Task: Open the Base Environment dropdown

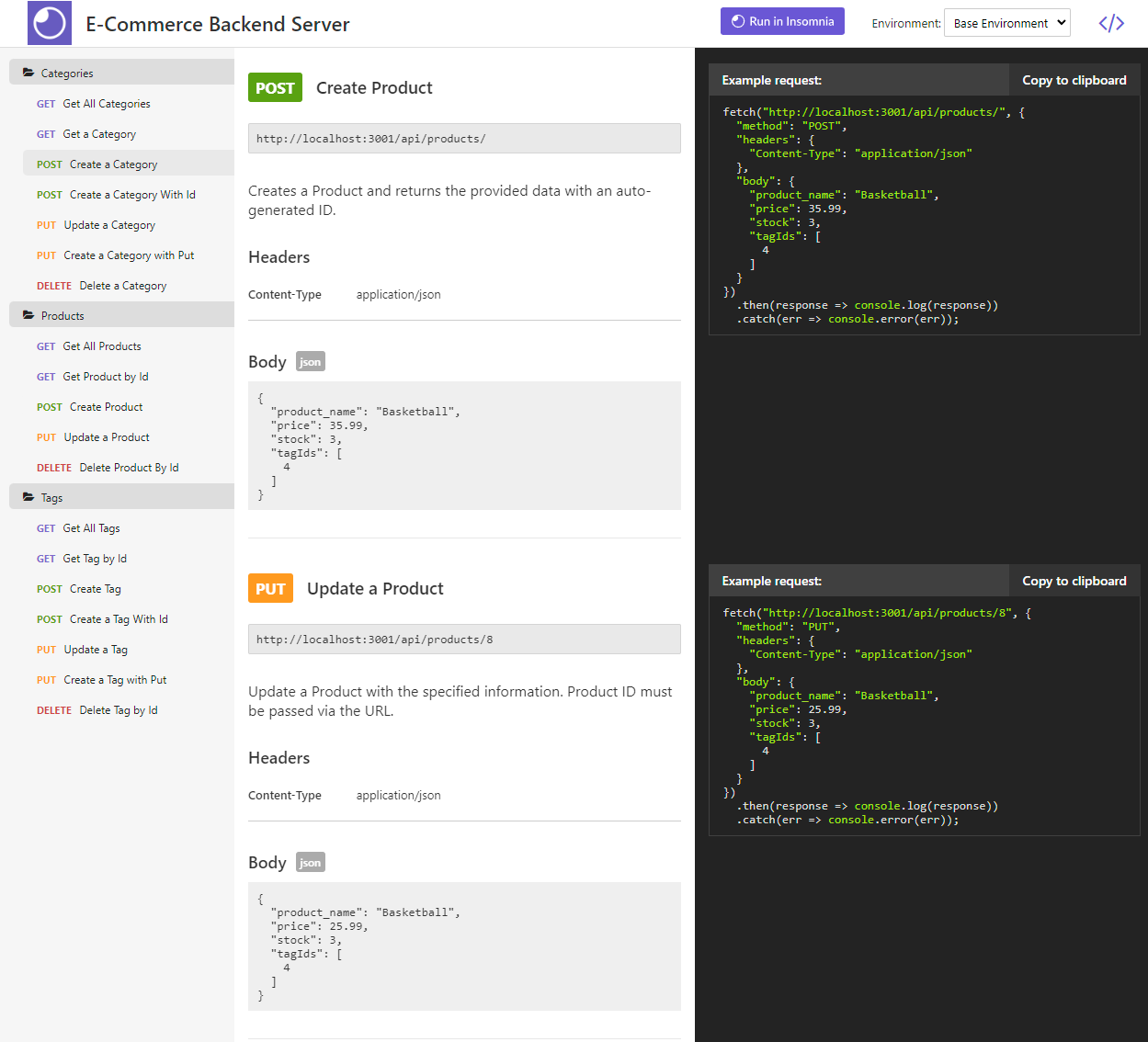Action: pos(1007,23)
